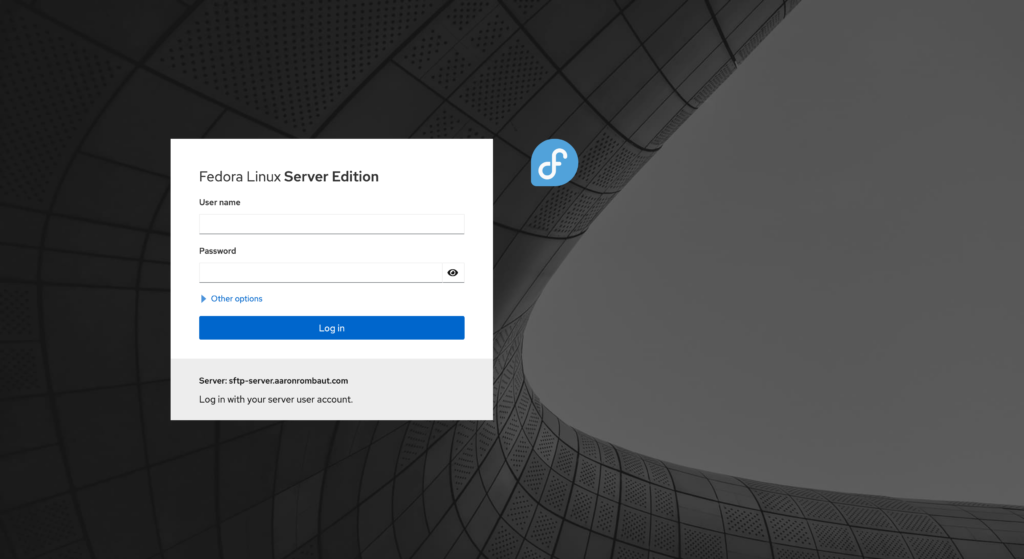Click the User name field label
This screenshot has width=1024, height=559.
click(219, 202)
